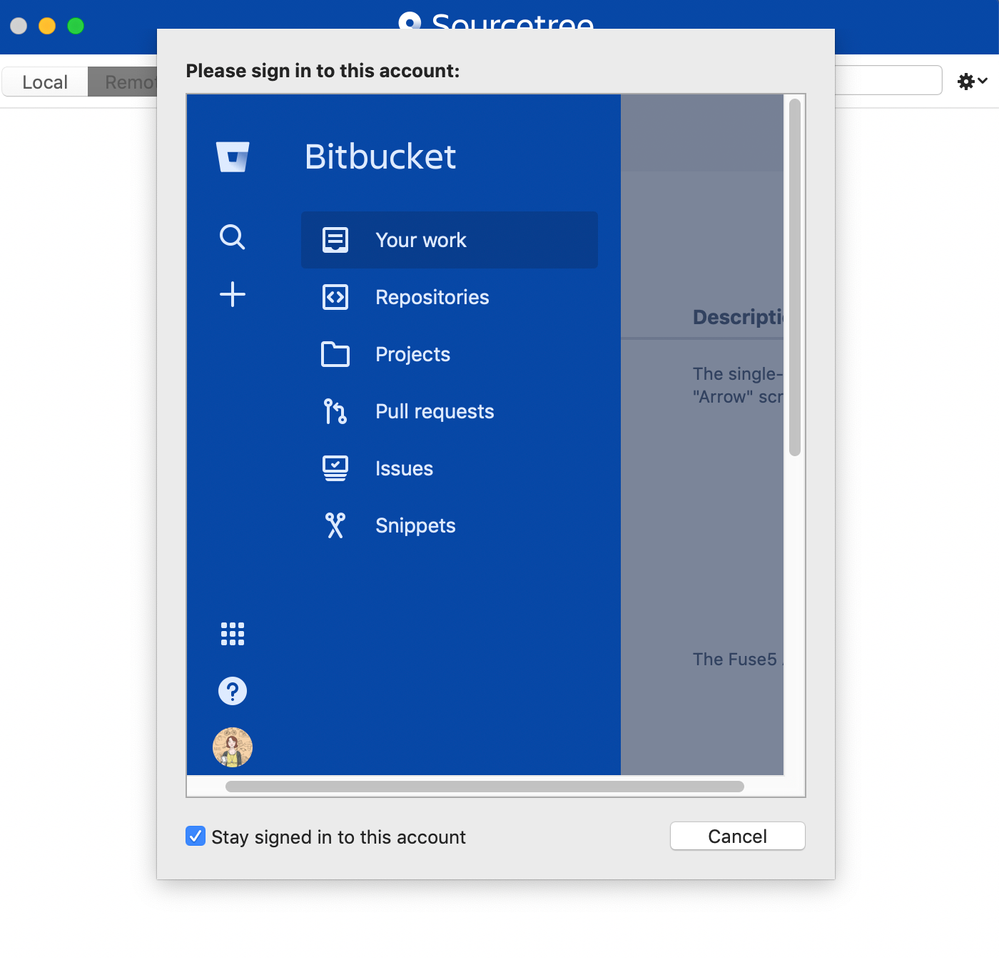This screenshot has height=958, width=999.
Task: Click the horizontal scrollbar in web view
Action: (x=485, y=787)
